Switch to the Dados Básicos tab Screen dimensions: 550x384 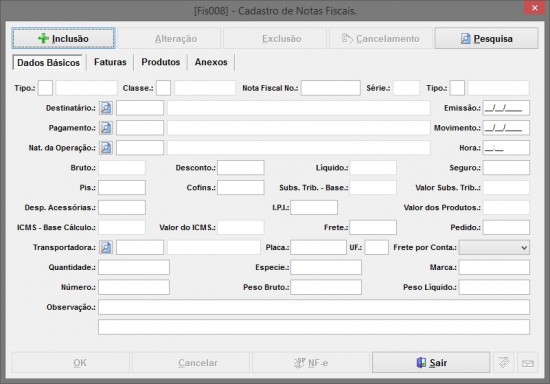click(48, 62)
